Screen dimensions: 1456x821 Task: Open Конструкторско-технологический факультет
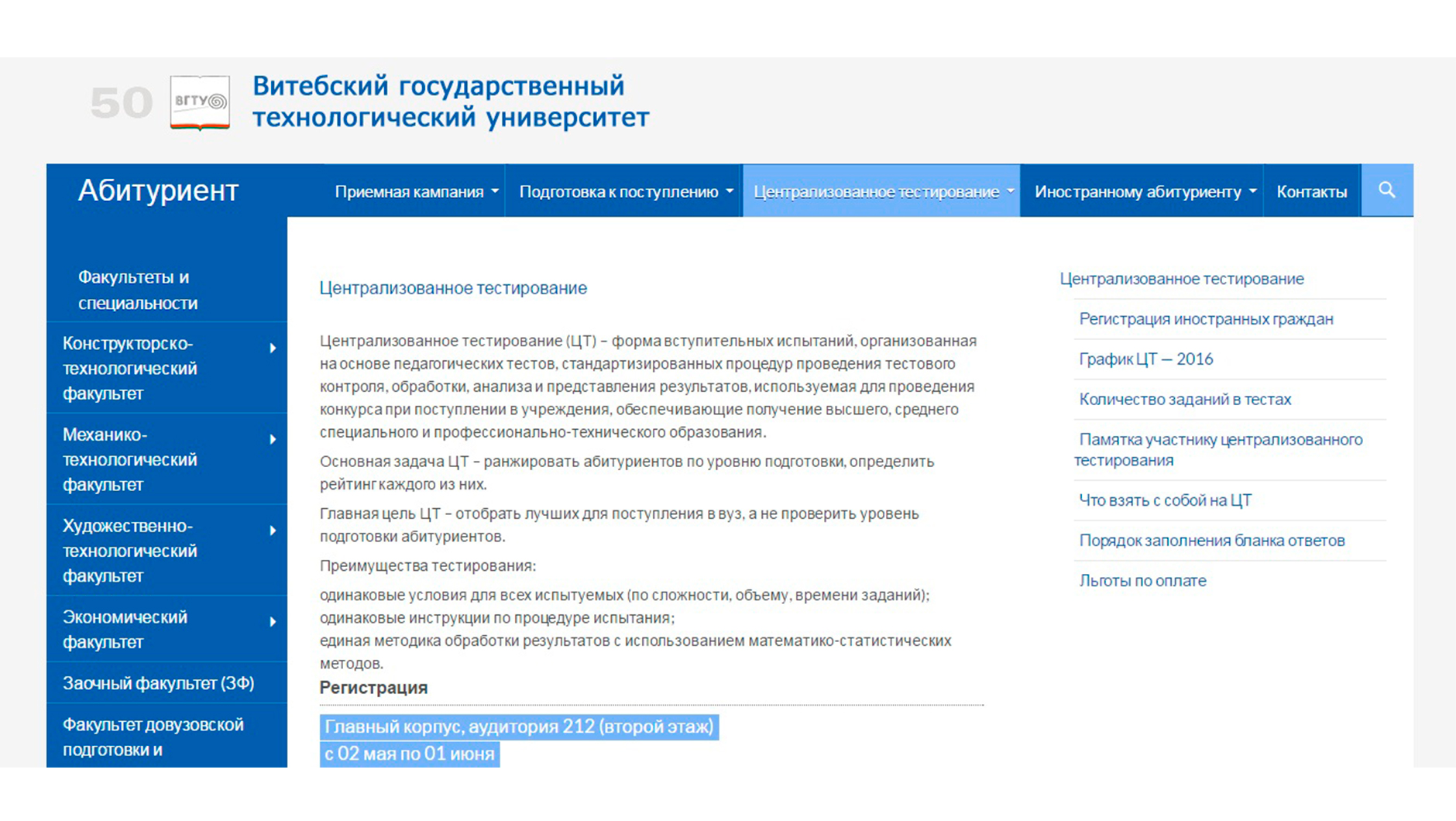129,369
